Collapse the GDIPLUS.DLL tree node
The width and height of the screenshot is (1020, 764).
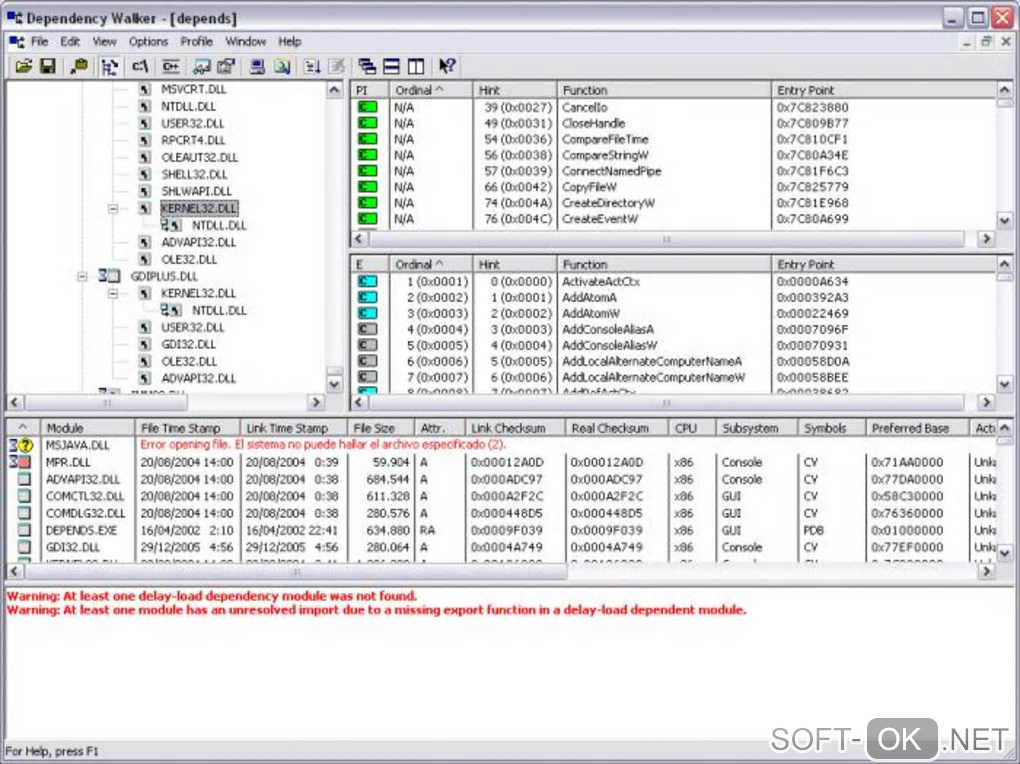(x=82, y=277)
